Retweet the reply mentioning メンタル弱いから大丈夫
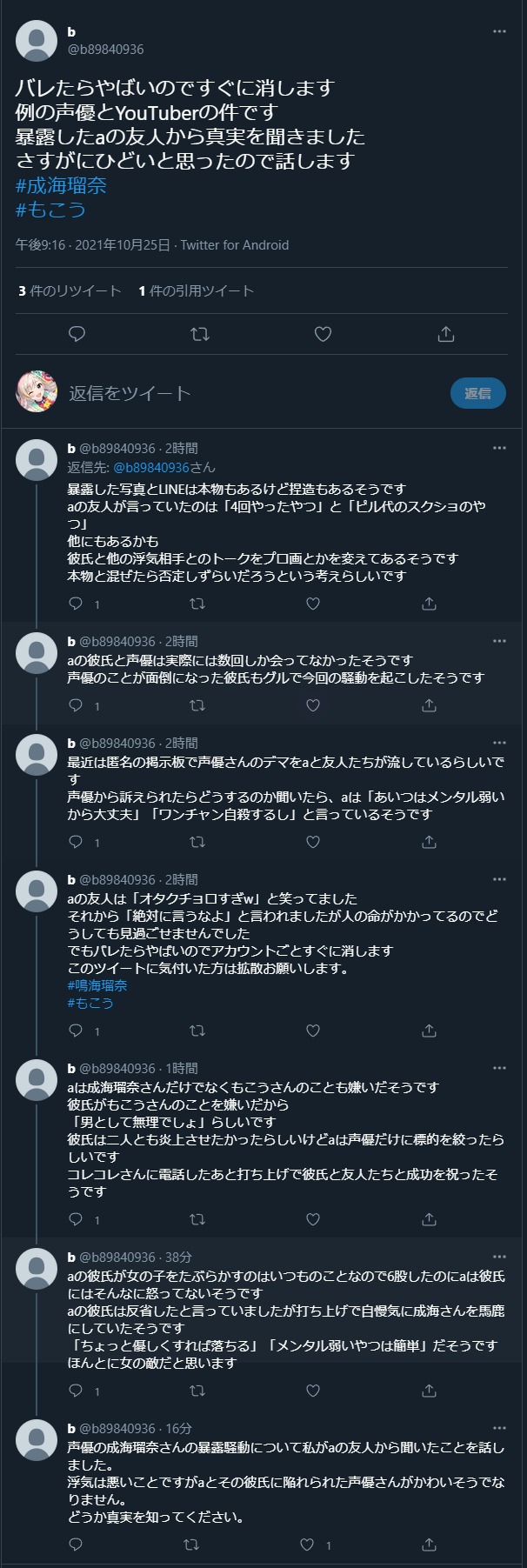Viewport: 527px width, 1568px height. click(197, 842)
